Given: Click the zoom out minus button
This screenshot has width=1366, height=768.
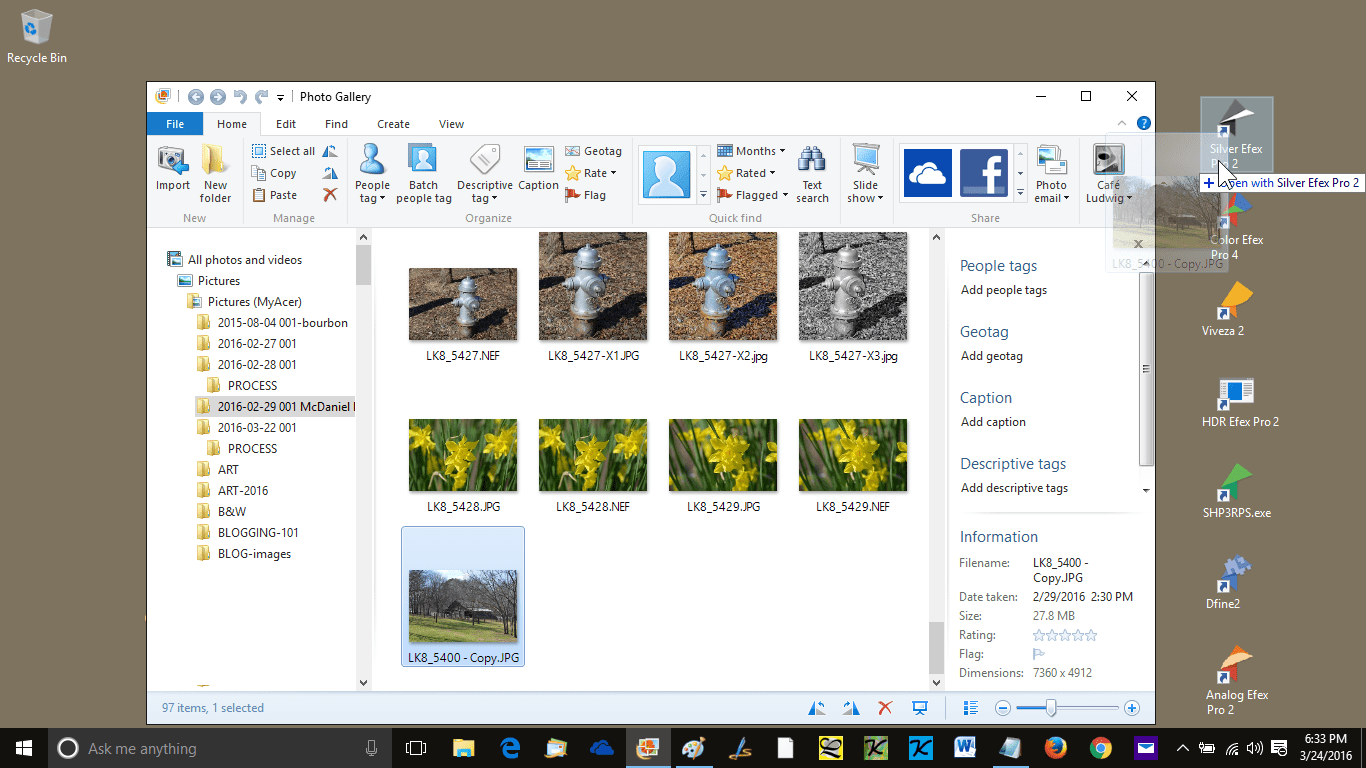Looking at the screenshot, I should pyautogui.click(x=1003, y=708).
